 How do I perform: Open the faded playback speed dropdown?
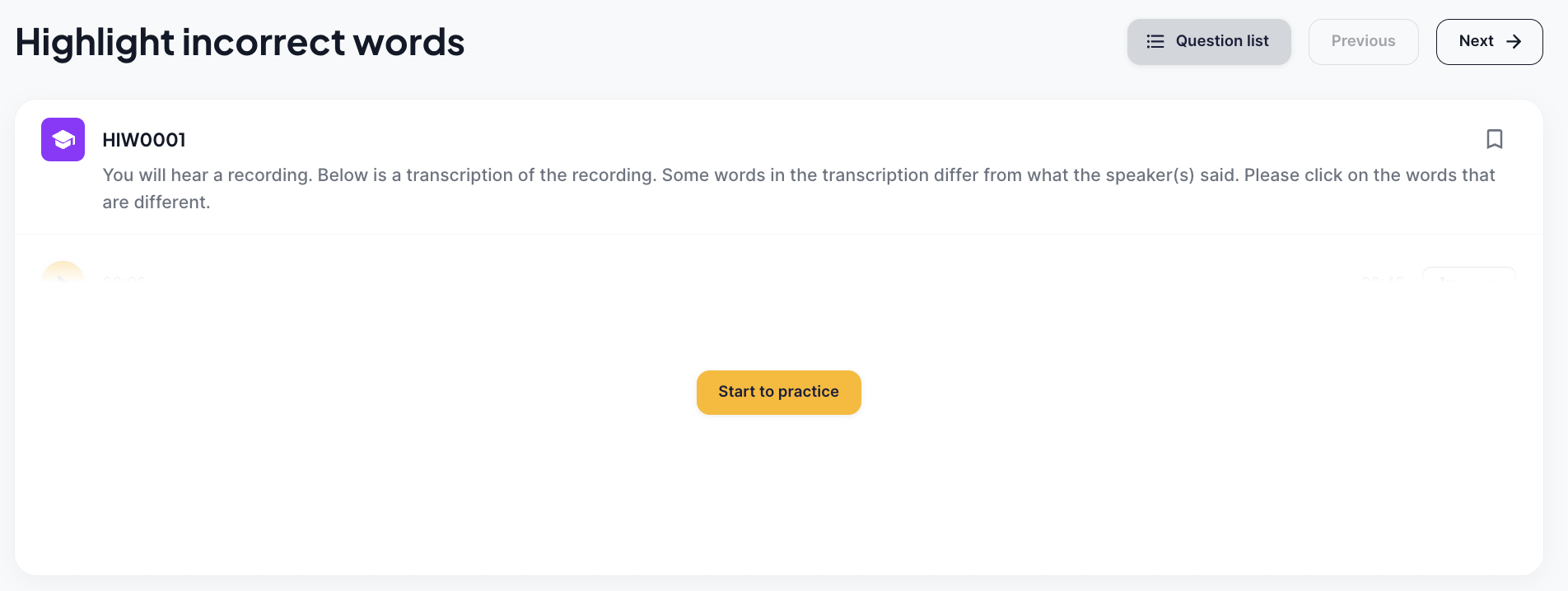(1468, 275)
